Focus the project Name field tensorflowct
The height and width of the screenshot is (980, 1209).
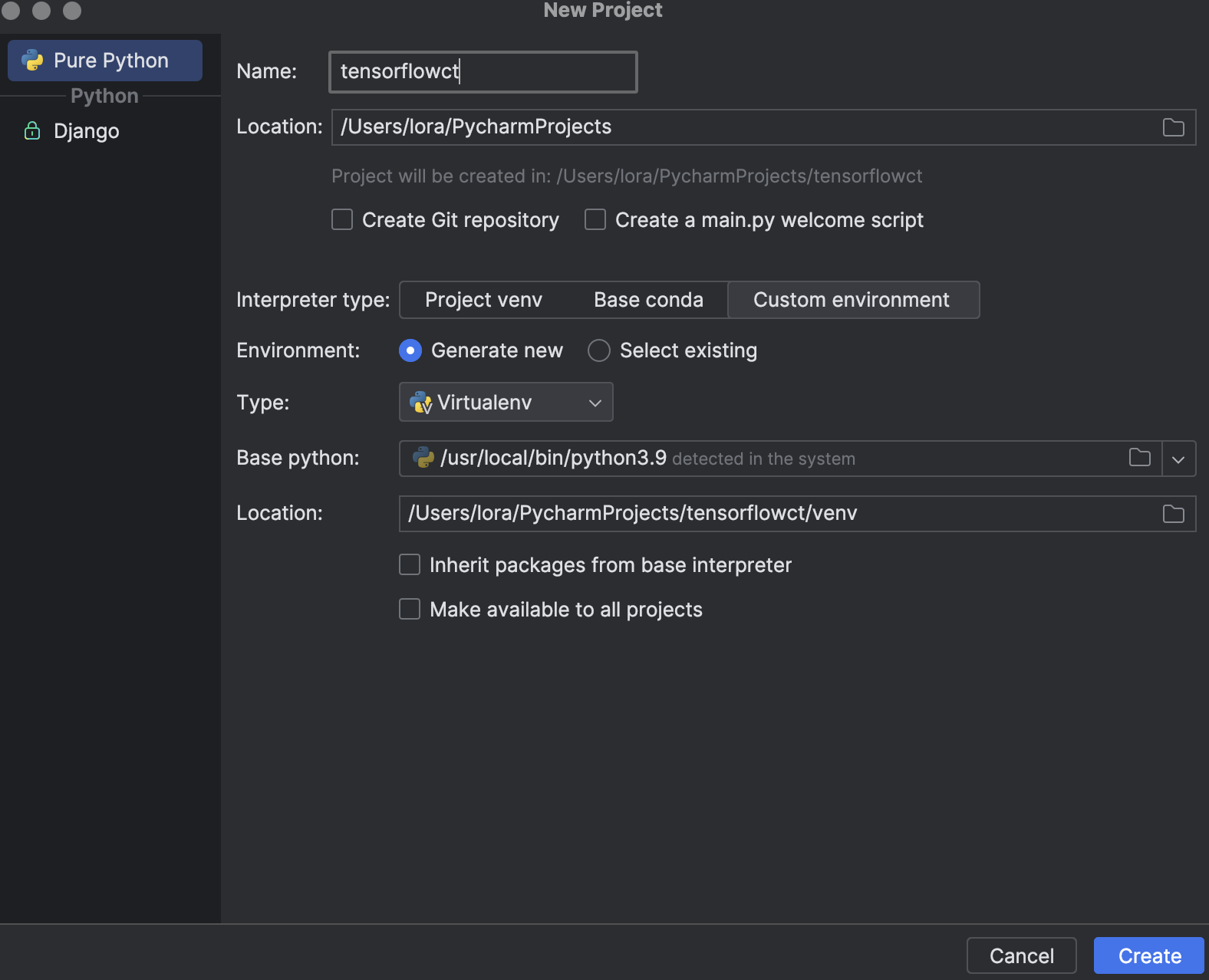click(x=483, y=72)
